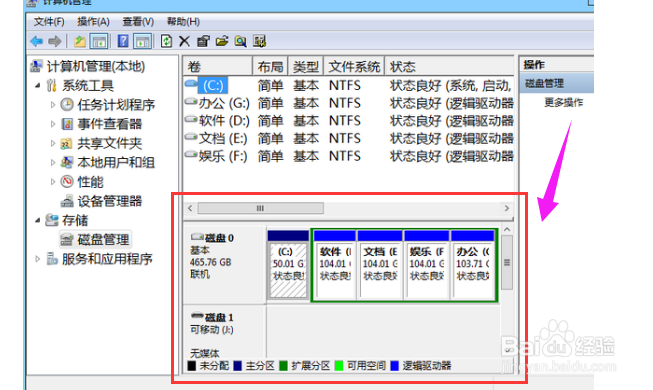Click the Forward arrow toolbar icon
Viewport: 653px width, 390px height.
coord(55,41)
